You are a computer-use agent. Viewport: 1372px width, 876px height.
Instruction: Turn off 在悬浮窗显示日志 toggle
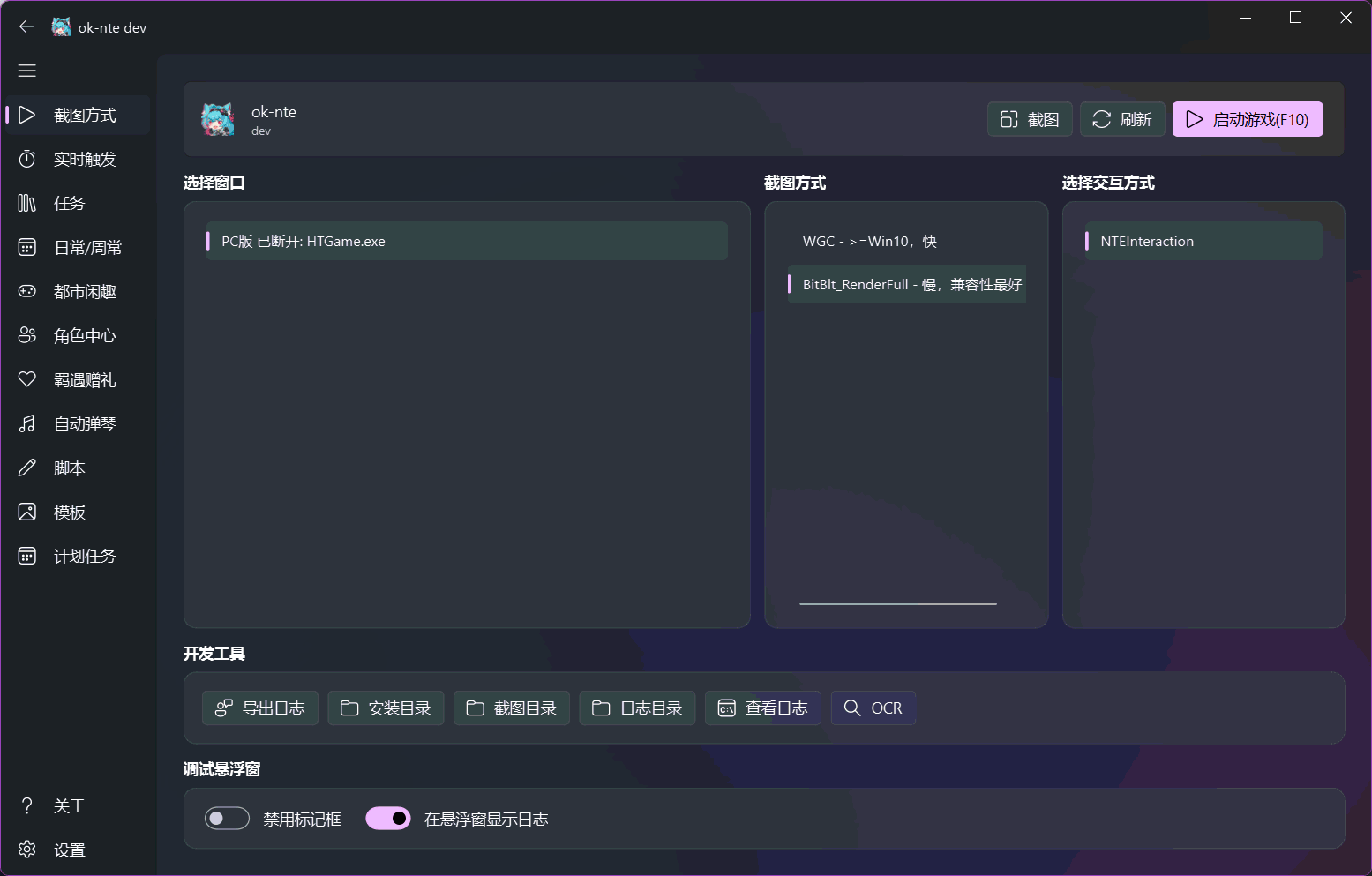(x=388, y=819)
